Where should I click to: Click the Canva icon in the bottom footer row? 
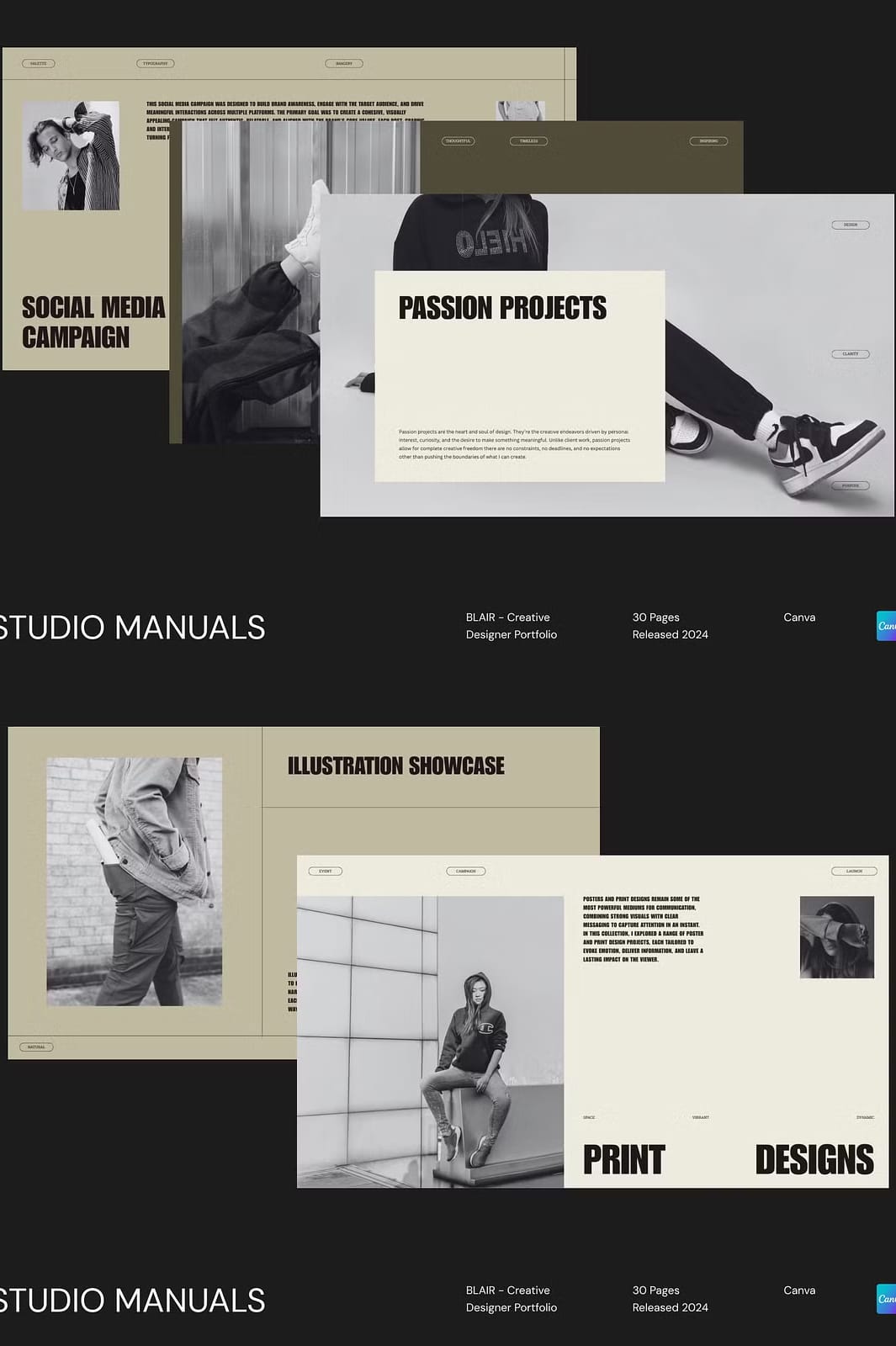point(886,1299)
